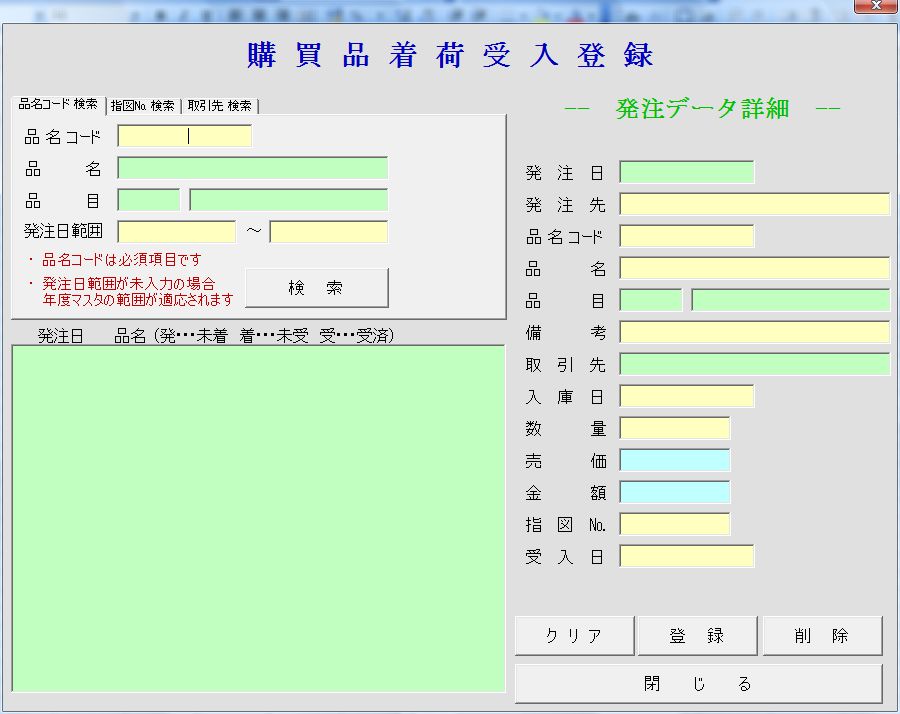Switch to the 品名コード 検索 tab

58,105
